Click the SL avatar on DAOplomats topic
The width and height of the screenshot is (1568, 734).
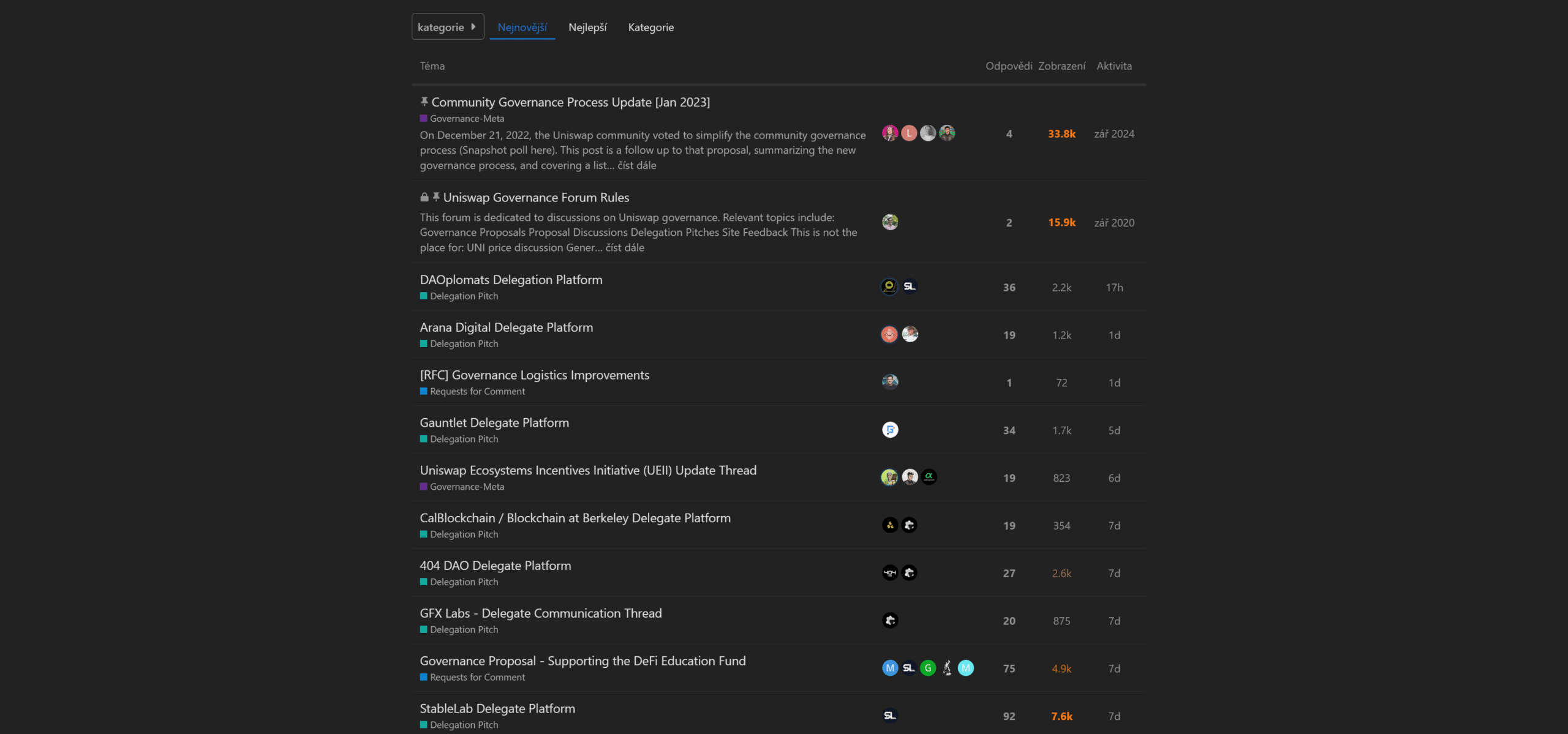pos(910,286)
